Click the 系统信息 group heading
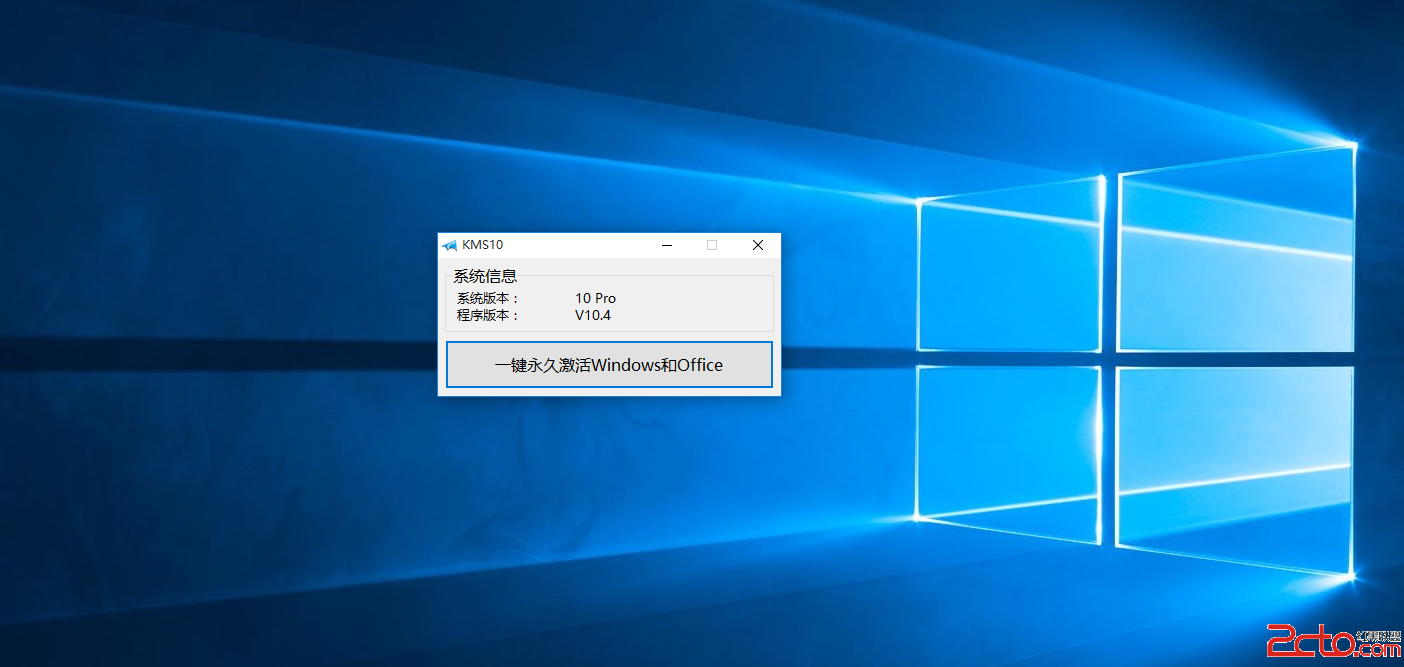The image size is (1404, 667). tap(485, 277)
